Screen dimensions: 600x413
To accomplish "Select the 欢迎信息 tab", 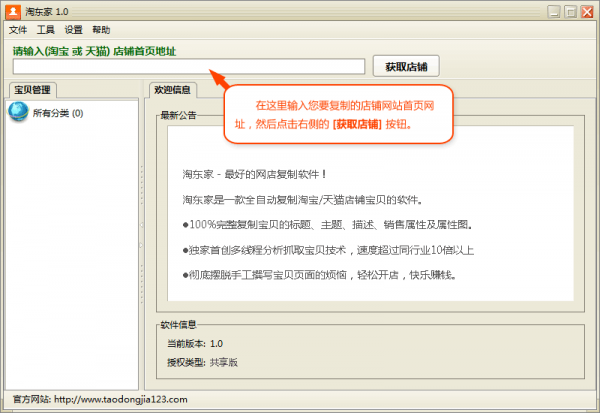I will 173,90.
